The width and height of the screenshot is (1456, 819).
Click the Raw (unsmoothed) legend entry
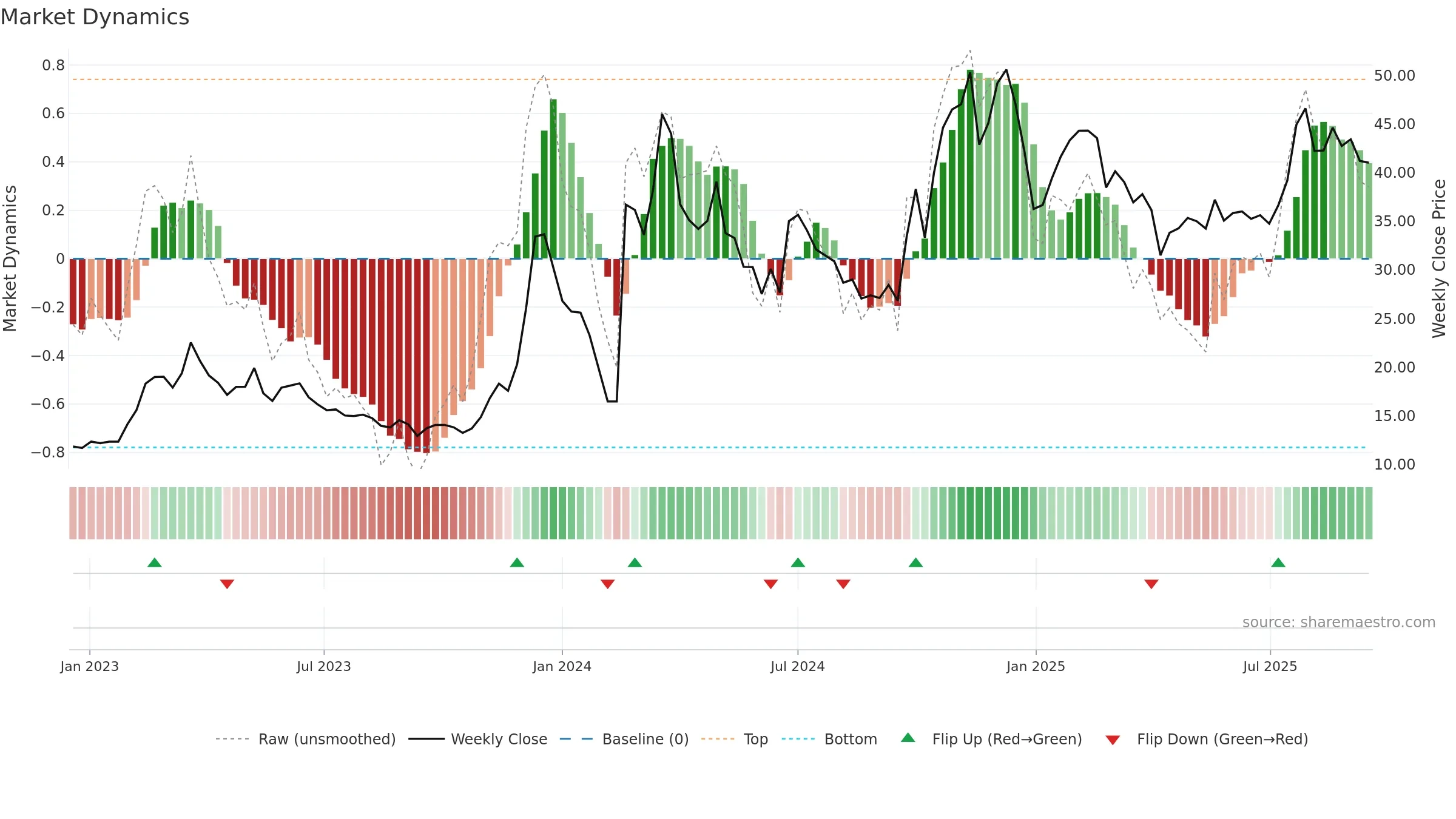tap(306, 739)
